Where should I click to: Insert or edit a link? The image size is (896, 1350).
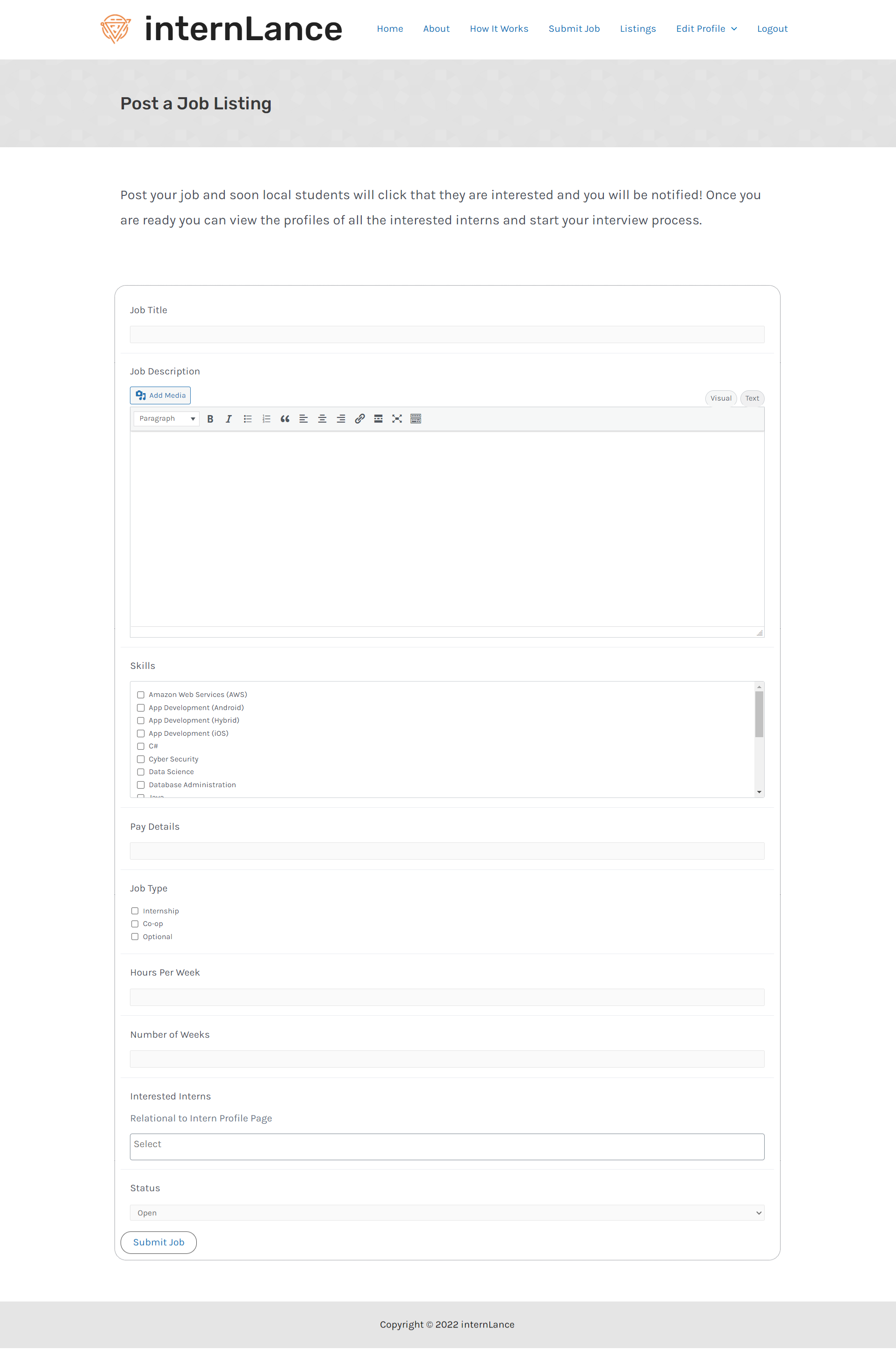tap(359, 419)
